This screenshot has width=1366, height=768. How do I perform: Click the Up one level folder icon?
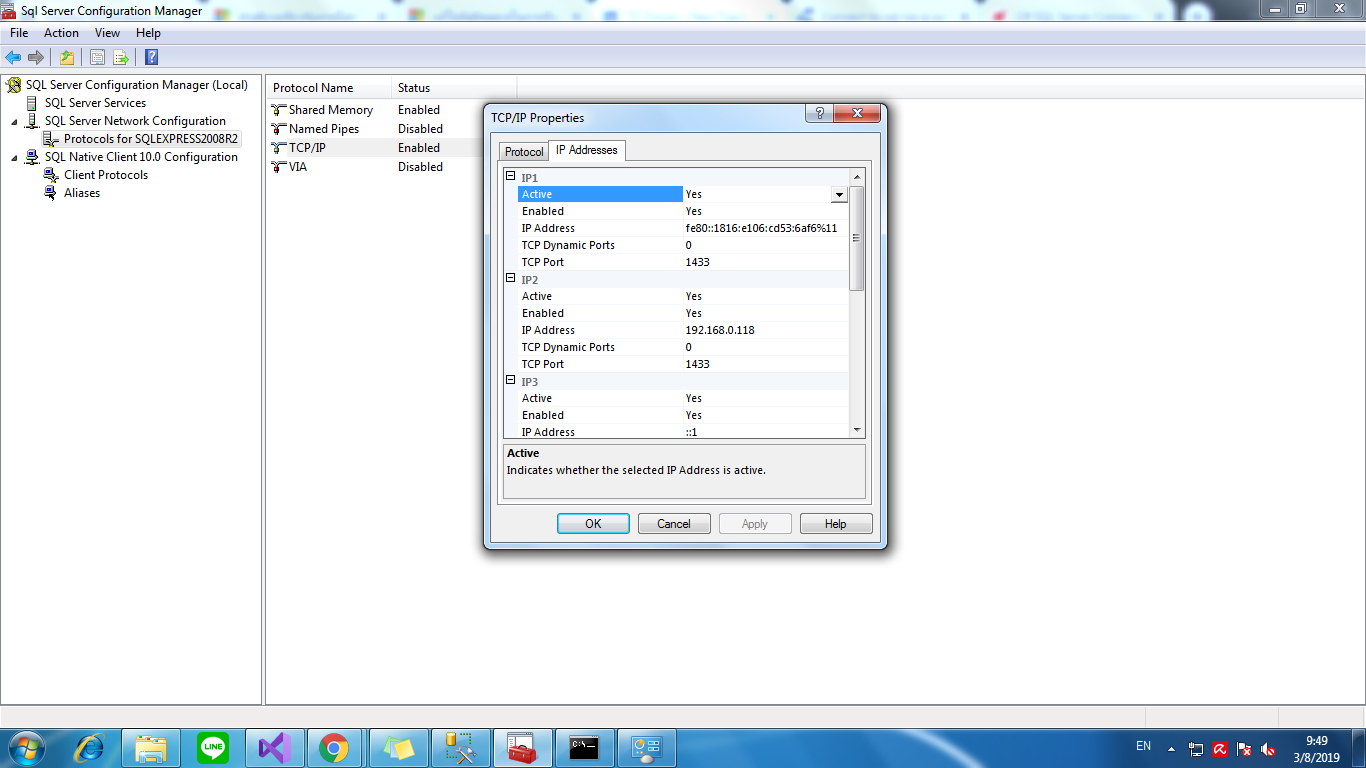click(x=67, y=57)
